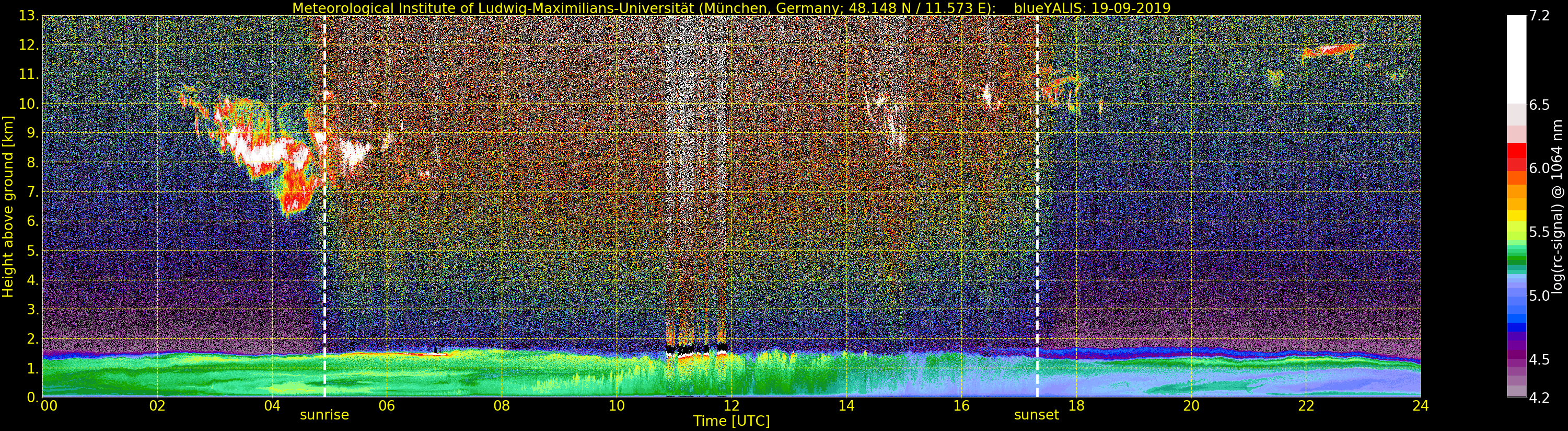
Task: Click the '08' time tick label
Action: 502,405
